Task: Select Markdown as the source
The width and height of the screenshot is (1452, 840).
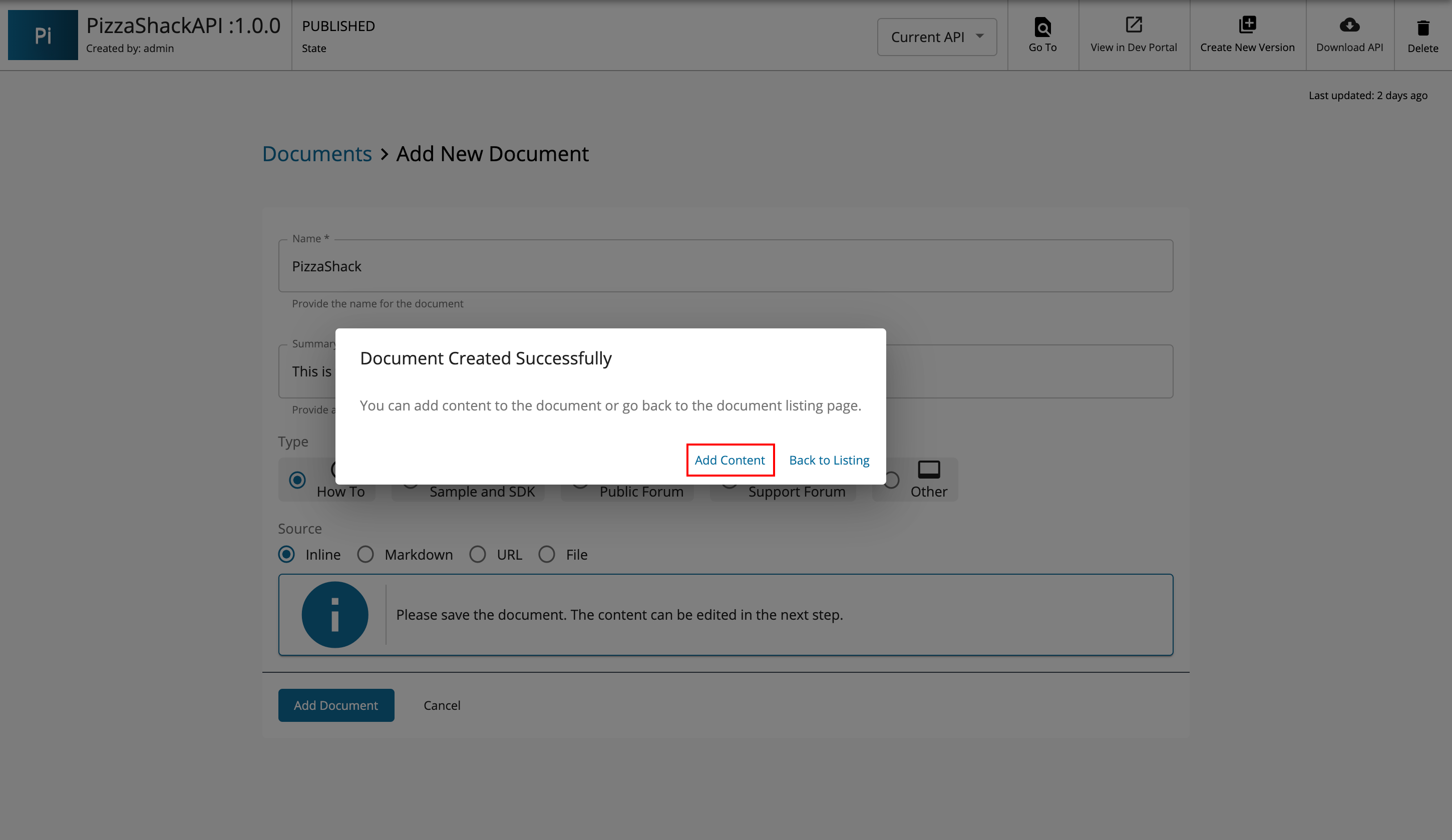Action: (366, 554)
